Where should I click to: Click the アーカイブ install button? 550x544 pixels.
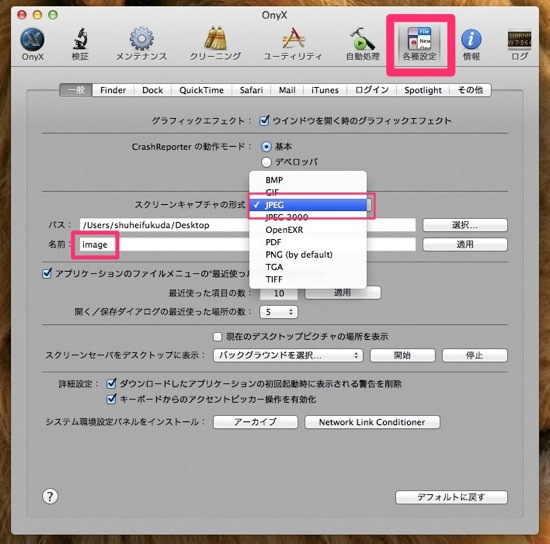255,422
